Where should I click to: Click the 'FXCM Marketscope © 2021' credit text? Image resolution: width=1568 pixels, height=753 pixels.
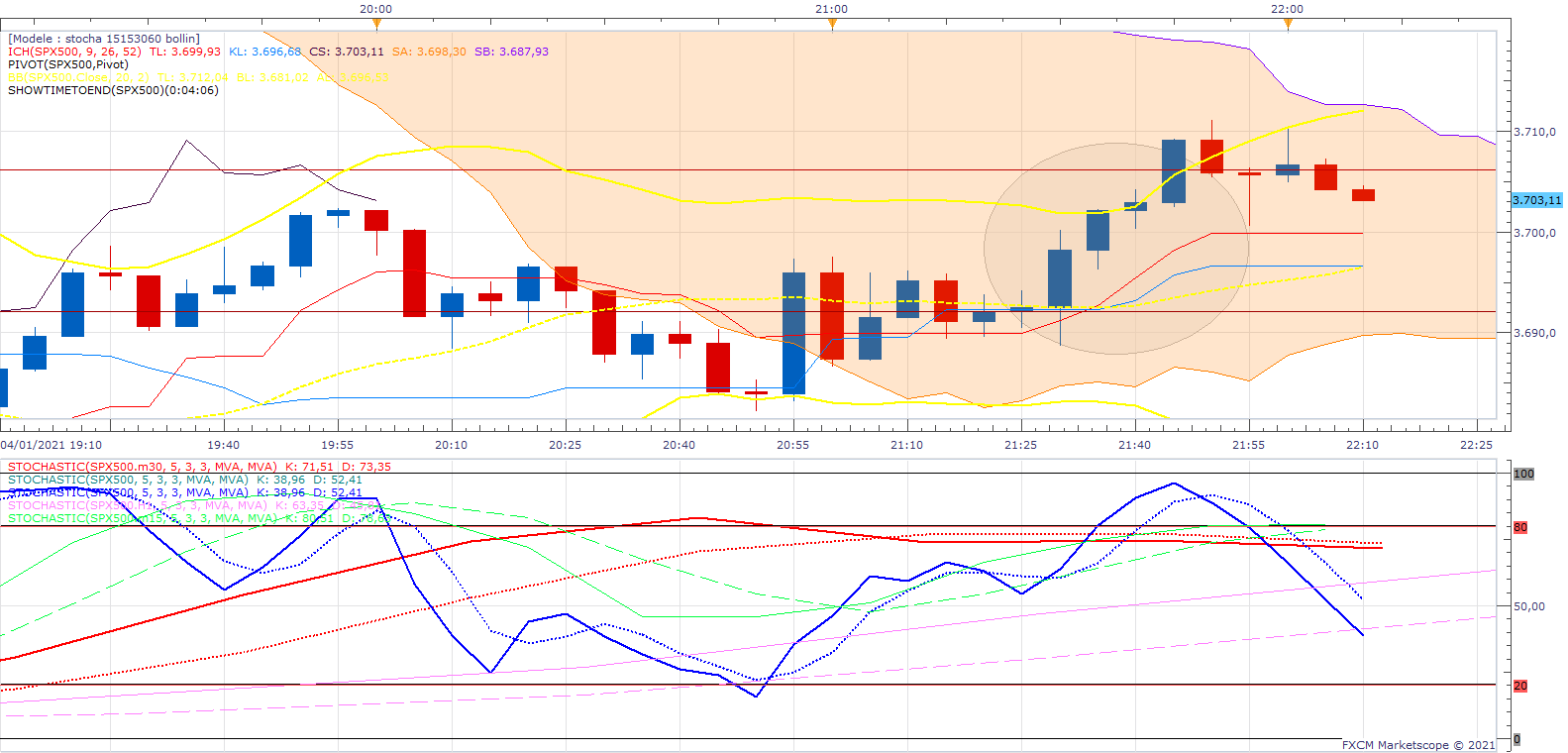click(x=1419, y=745)
